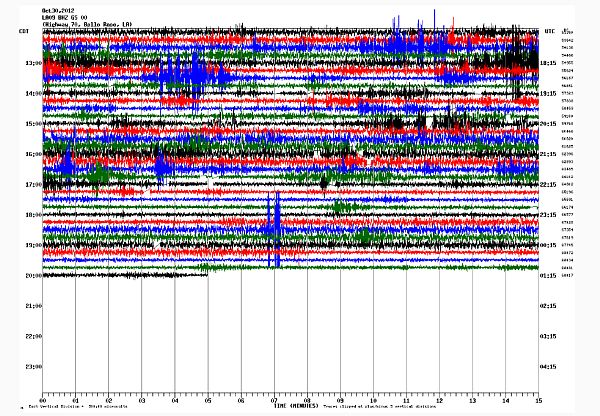Click the UTC timezone label
The width and height of the screenshot is (600, 416).
(549, 32)
